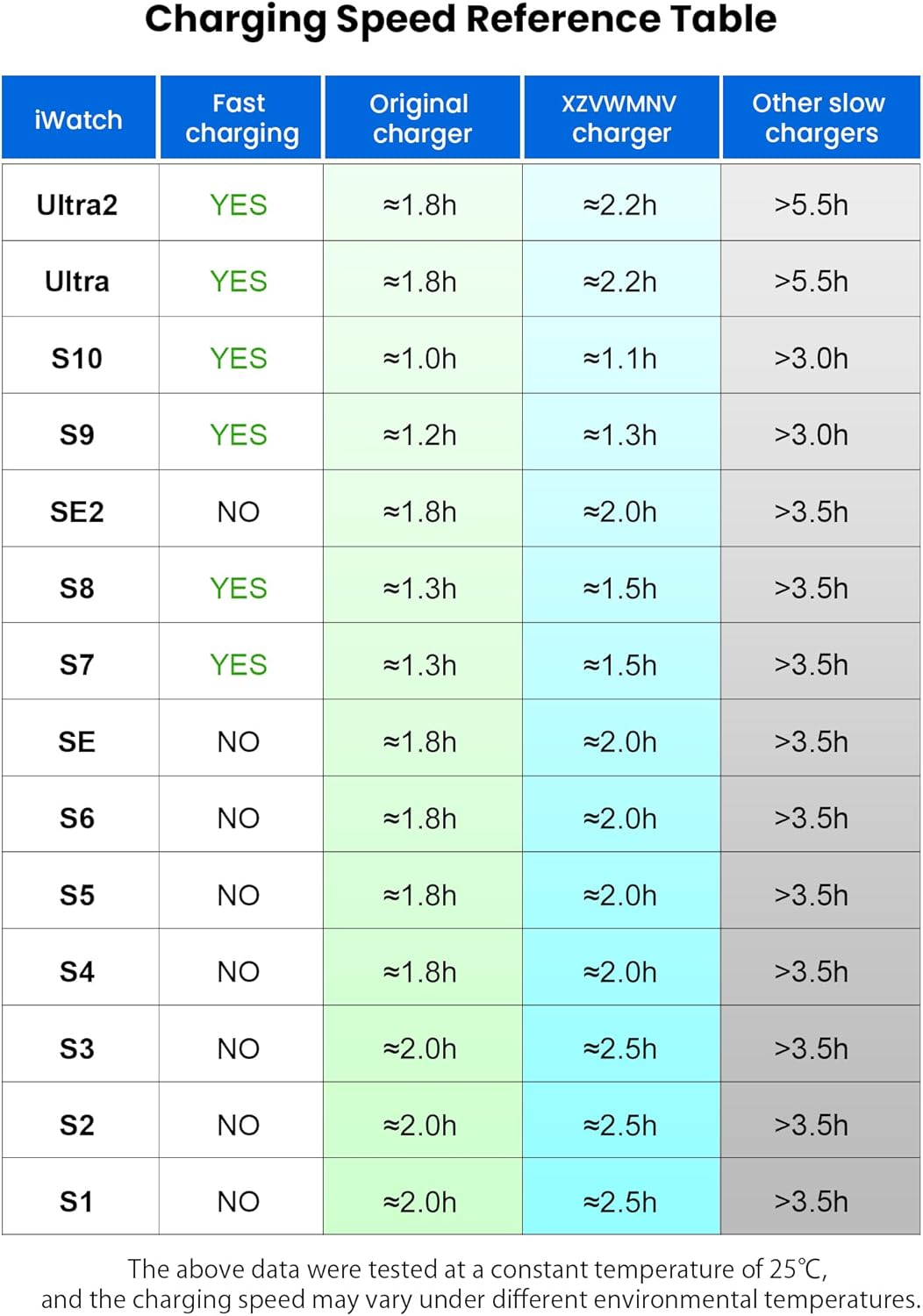Select the S1 model name cell
This screenshot has width=923, height=1316.
pyautogui.click(x=77, y=1202)
